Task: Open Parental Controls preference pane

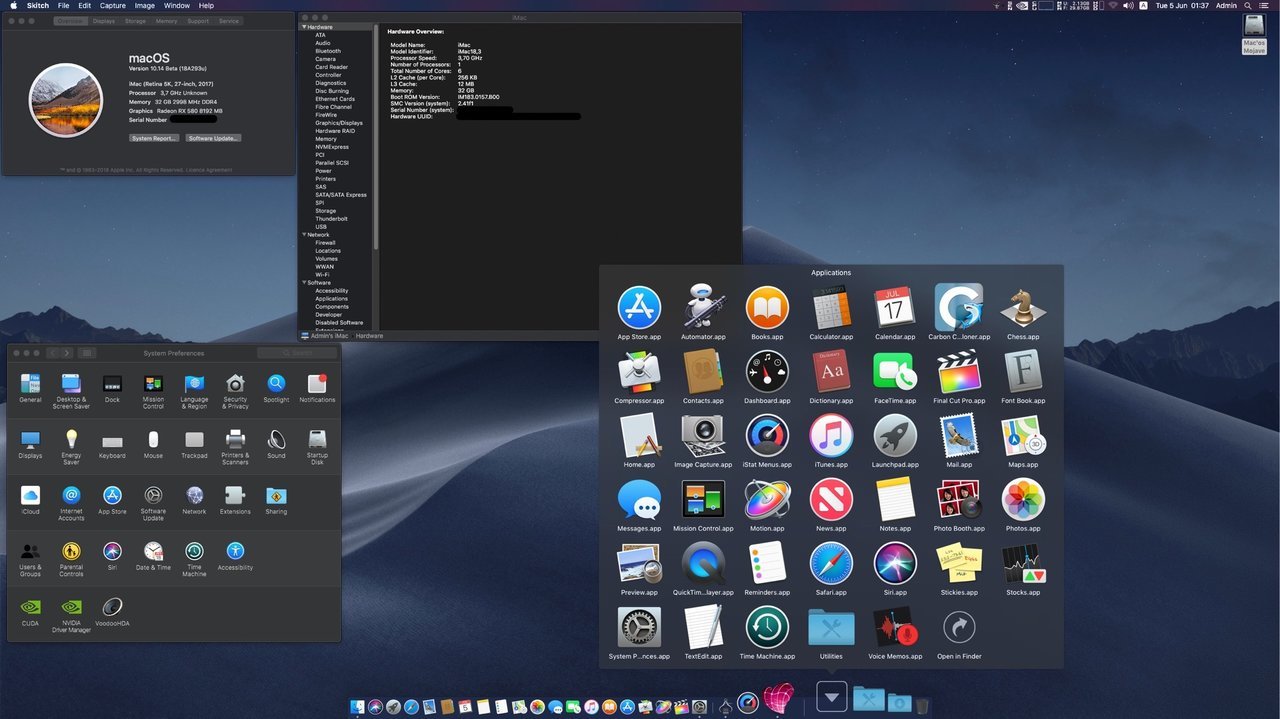Action: point(71,559)
